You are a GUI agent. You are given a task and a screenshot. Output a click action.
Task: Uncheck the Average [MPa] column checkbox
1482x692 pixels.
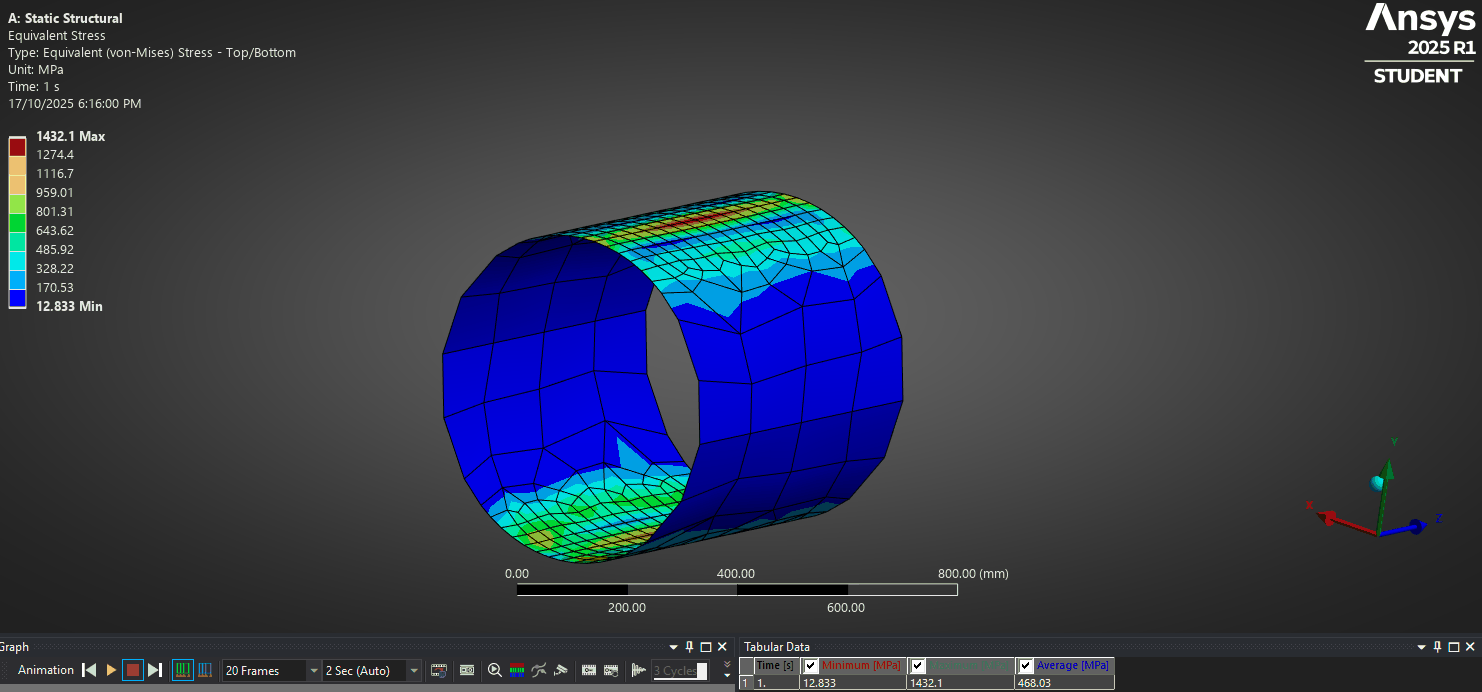[1025, 666]
